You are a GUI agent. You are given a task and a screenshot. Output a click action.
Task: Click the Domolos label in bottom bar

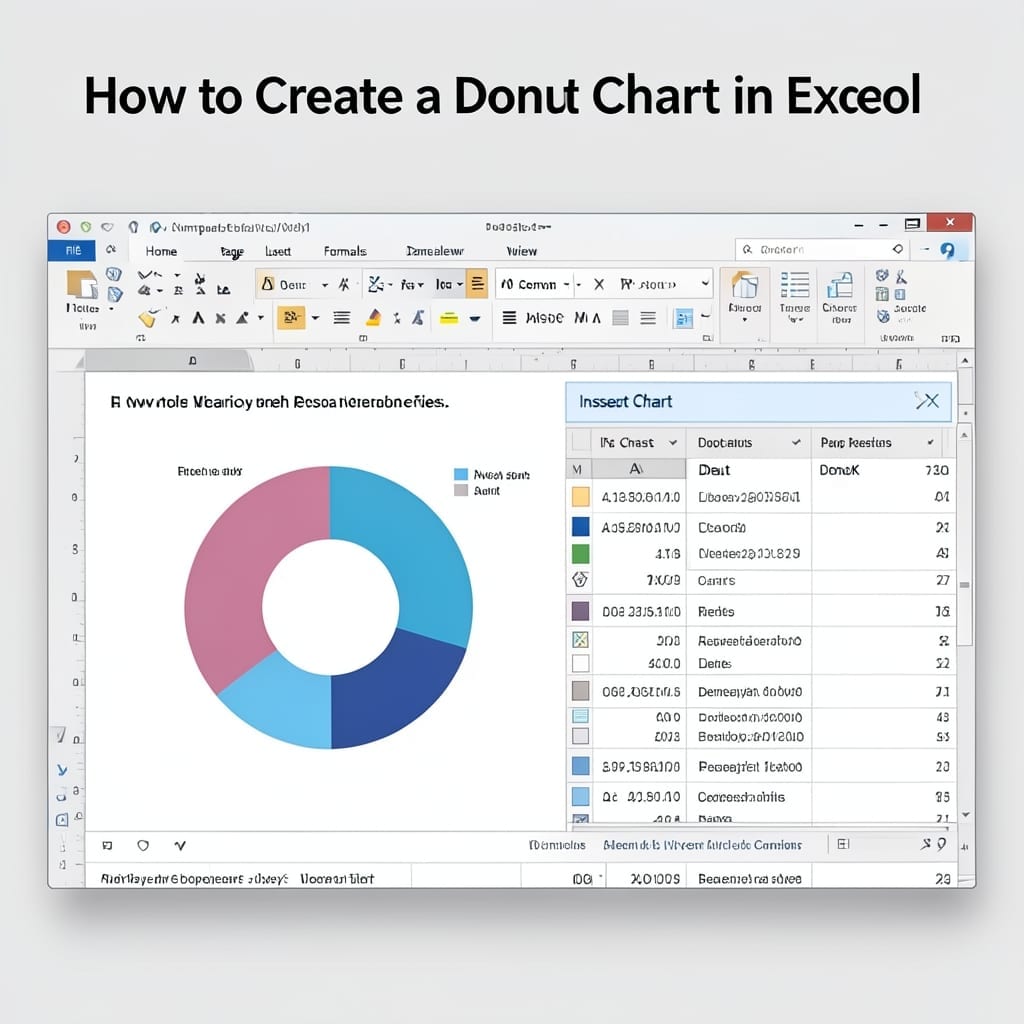click(x=556, y=845)
